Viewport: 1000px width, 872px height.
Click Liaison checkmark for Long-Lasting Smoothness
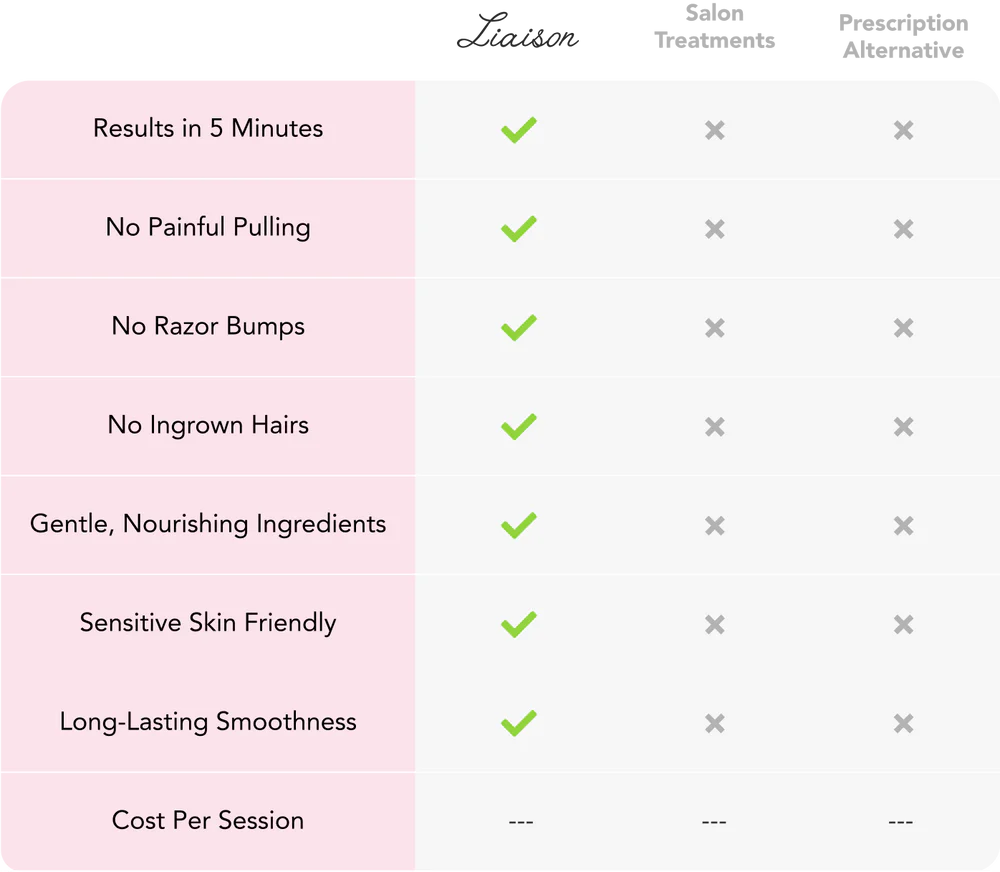point(518,723)
